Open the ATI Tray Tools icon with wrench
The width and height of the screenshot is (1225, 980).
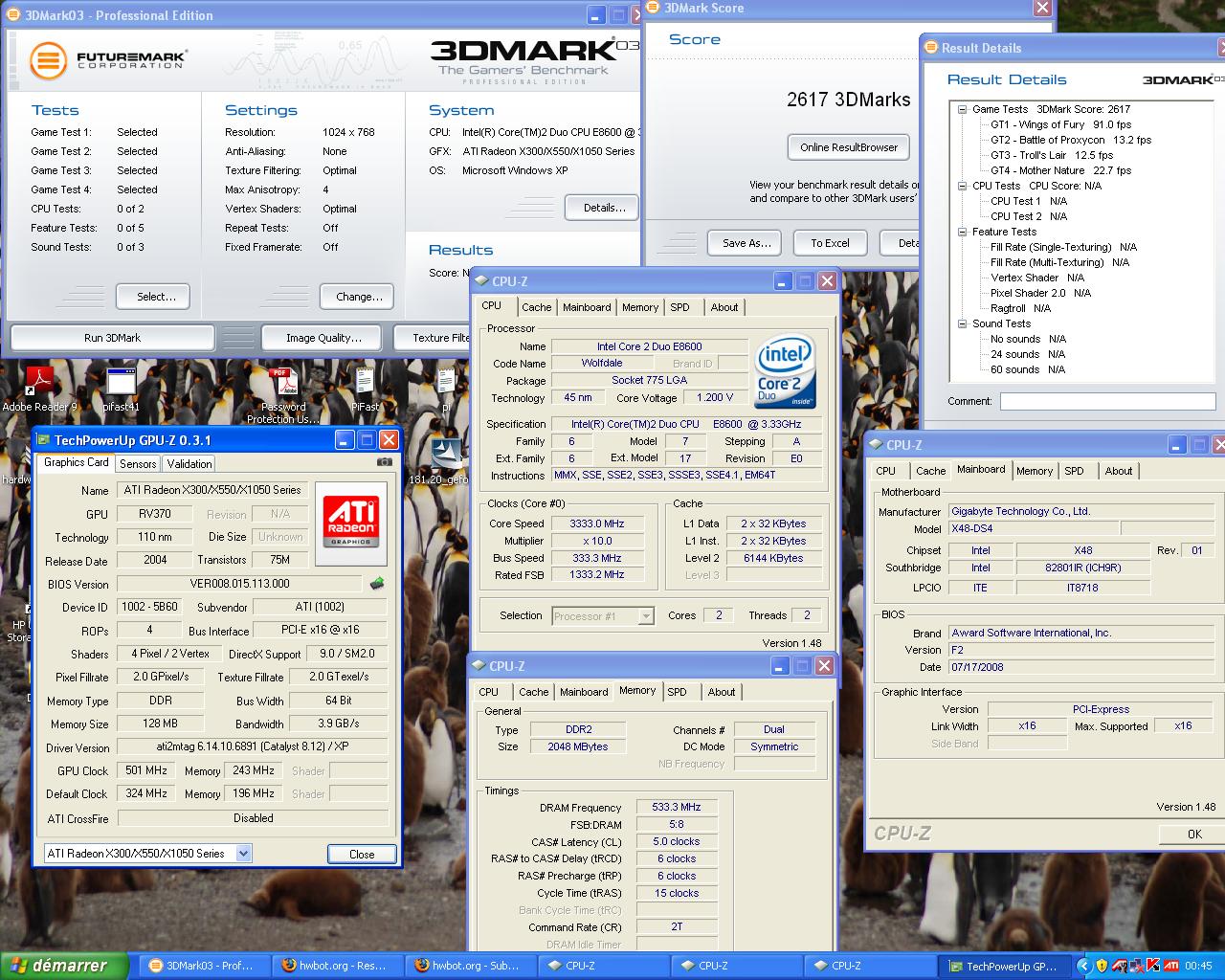pos(1119,966)
